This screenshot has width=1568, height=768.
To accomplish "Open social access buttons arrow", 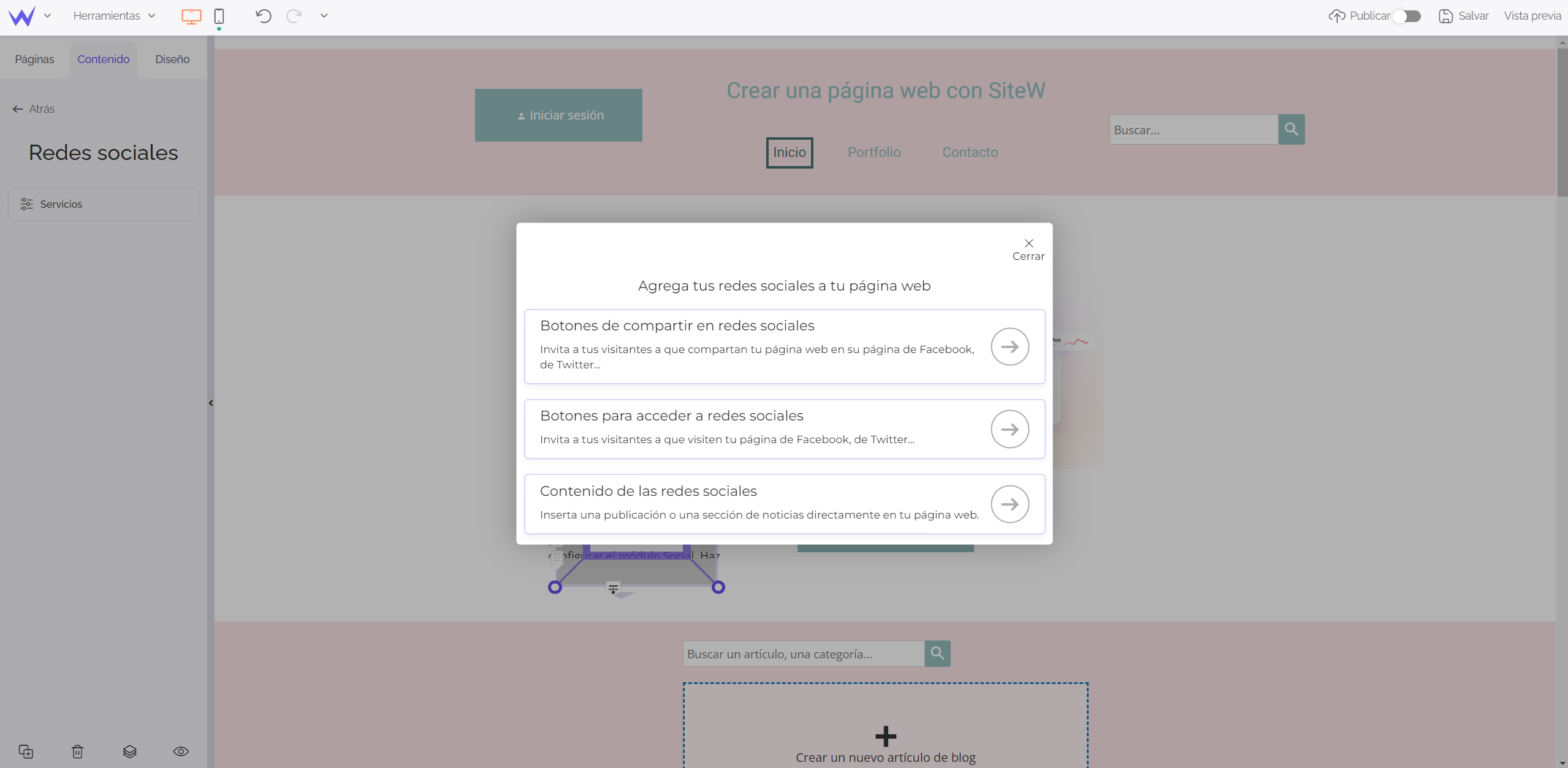I will (x=1010, y=429).
